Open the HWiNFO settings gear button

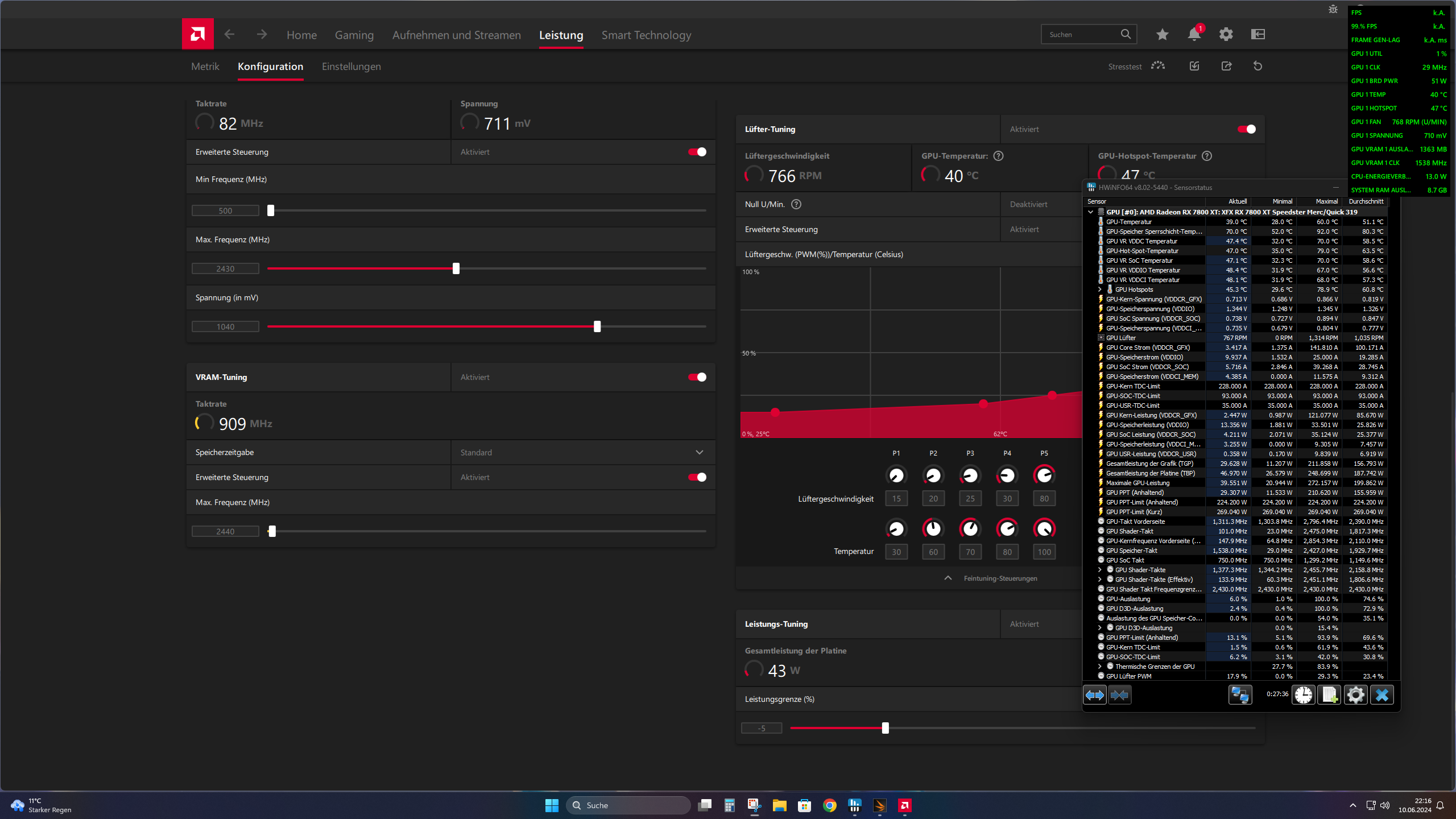pyautogui.click(x=1355, y=694)
